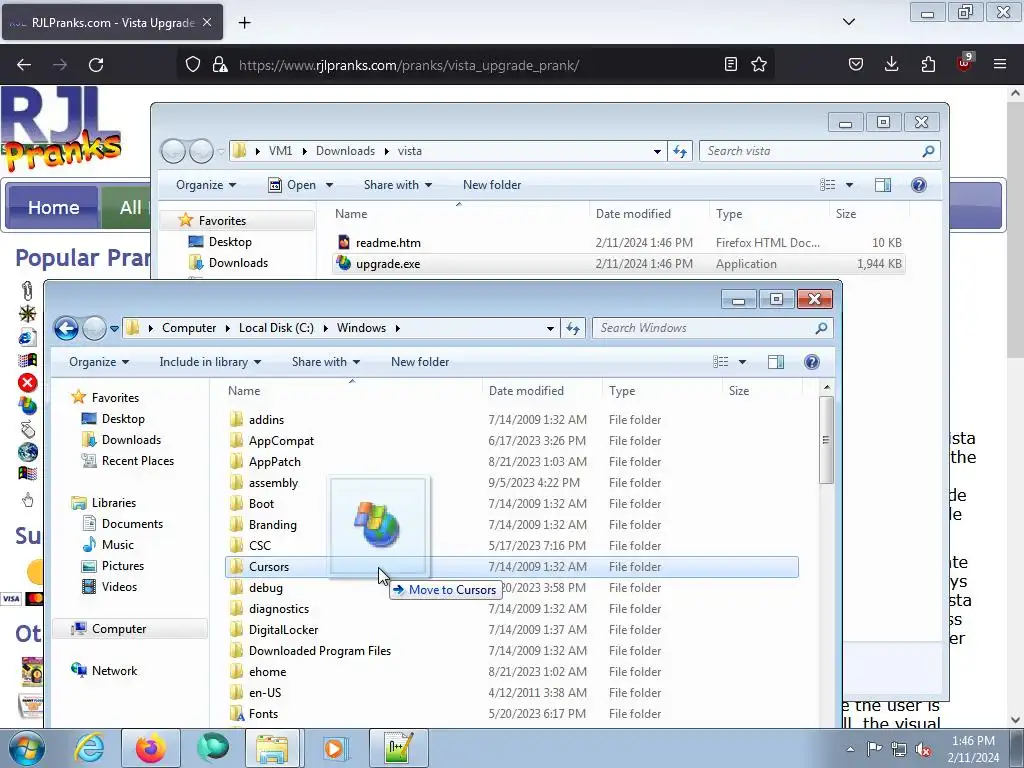1024x768 pixels.
Task: Expand view options dropdown in vista window
Action: pyautogui.click(x=849, y=185)
